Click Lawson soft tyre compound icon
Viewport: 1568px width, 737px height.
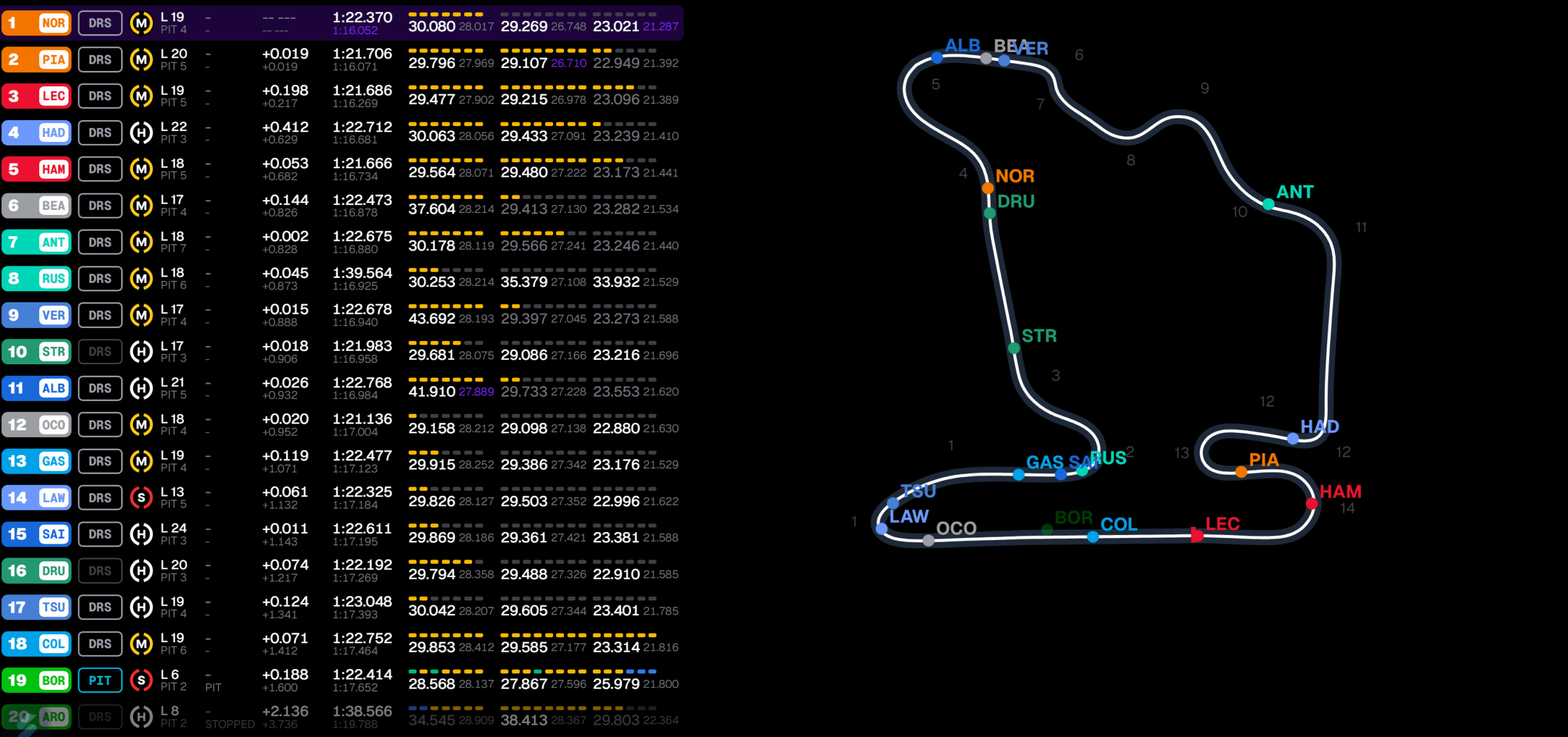point(141,498)
